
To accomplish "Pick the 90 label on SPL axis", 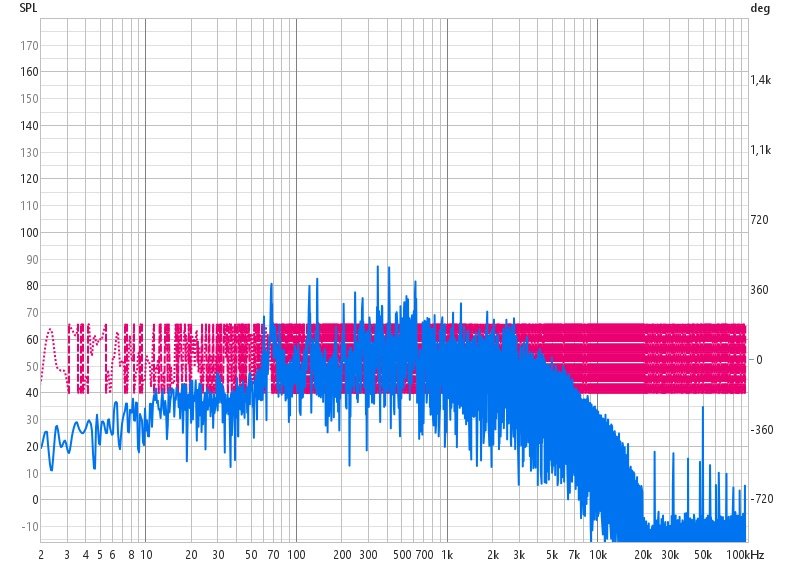I will [32, 259].
